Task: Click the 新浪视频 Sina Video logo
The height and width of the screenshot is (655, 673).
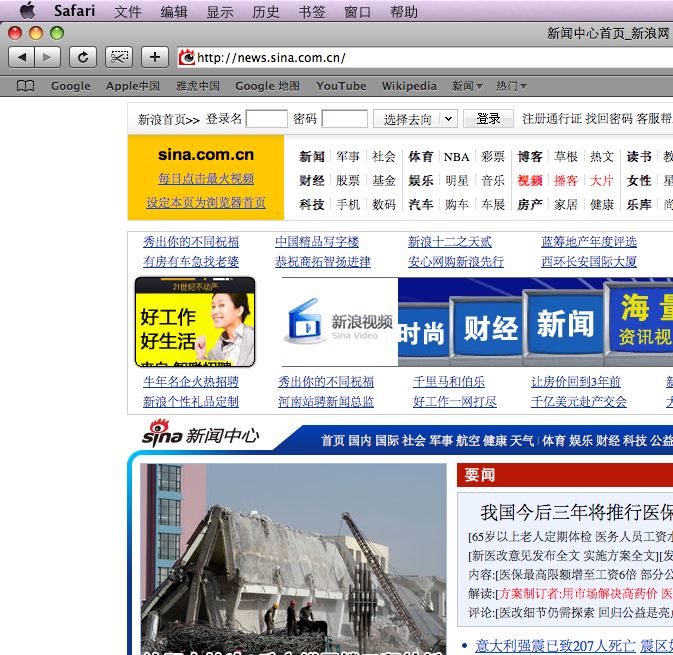Action: click(x=340, y=322)
